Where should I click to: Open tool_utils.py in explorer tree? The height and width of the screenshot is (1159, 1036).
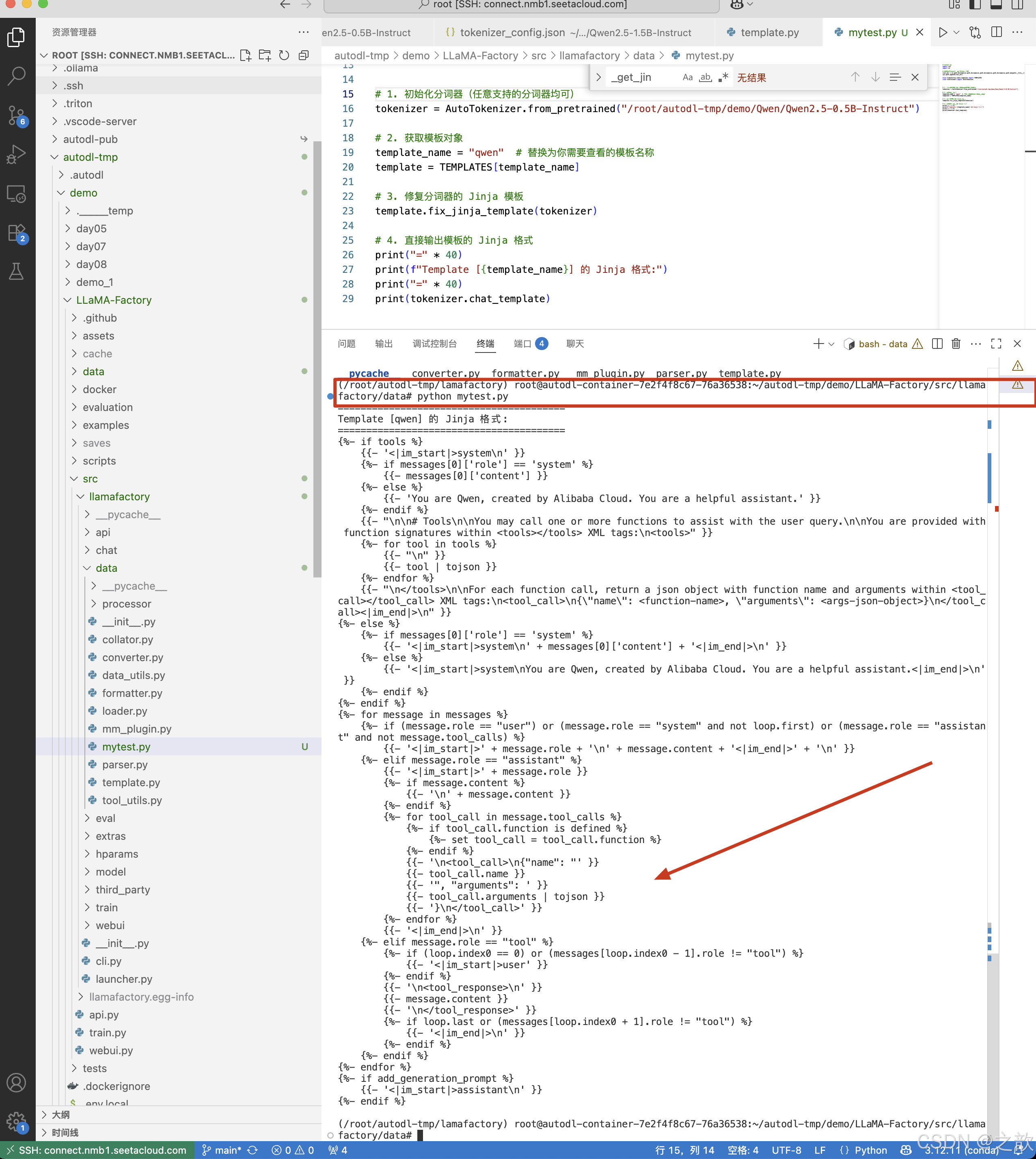pyautogui.click(x=178, y=800)
